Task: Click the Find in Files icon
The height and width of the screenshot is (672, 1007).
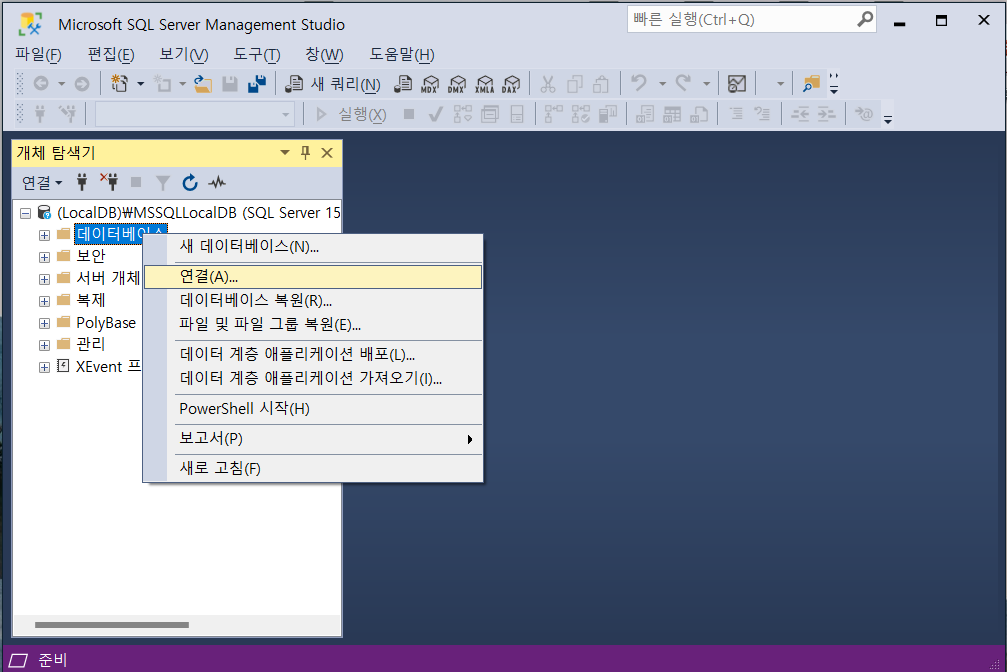Action: coord(811,84)
